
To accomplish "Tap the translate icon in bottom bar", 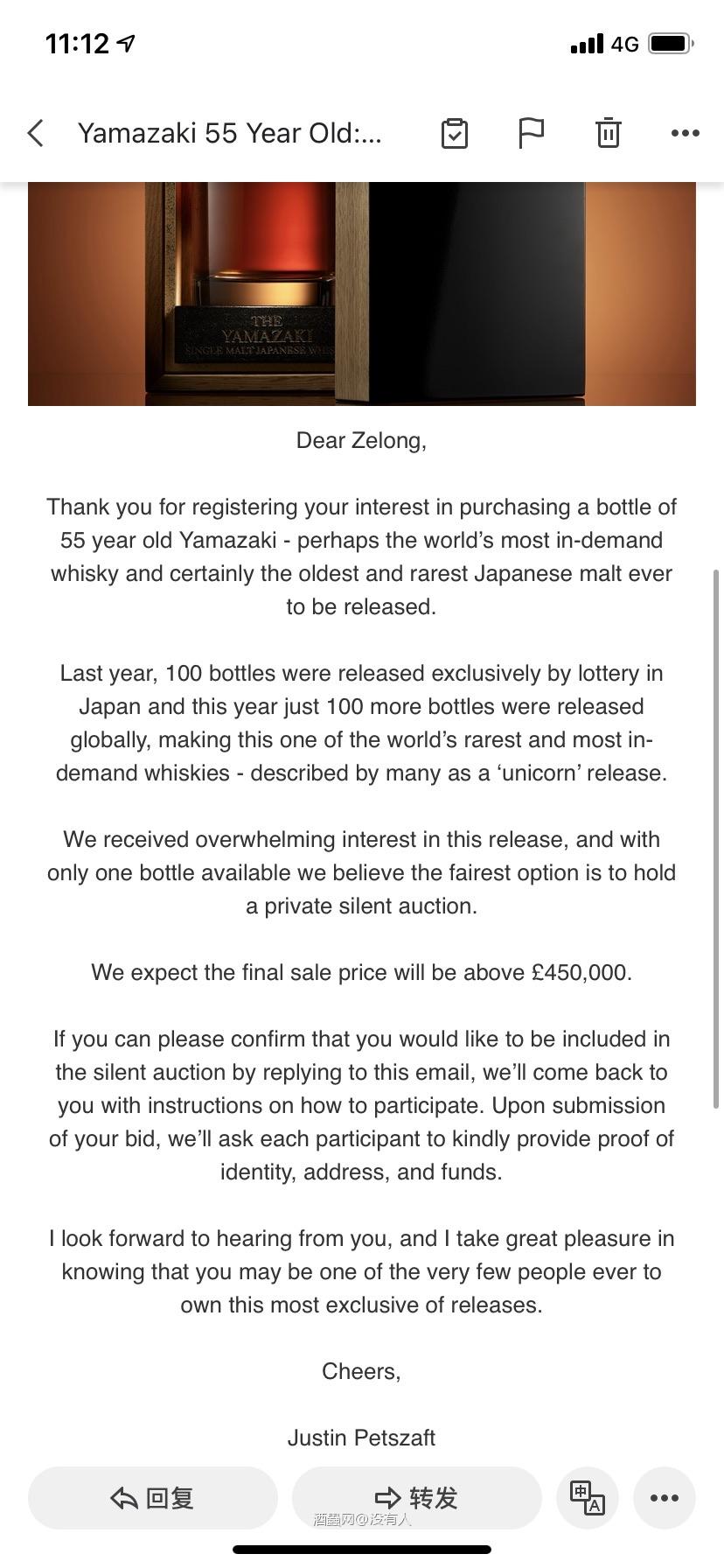I will 588,1497.
